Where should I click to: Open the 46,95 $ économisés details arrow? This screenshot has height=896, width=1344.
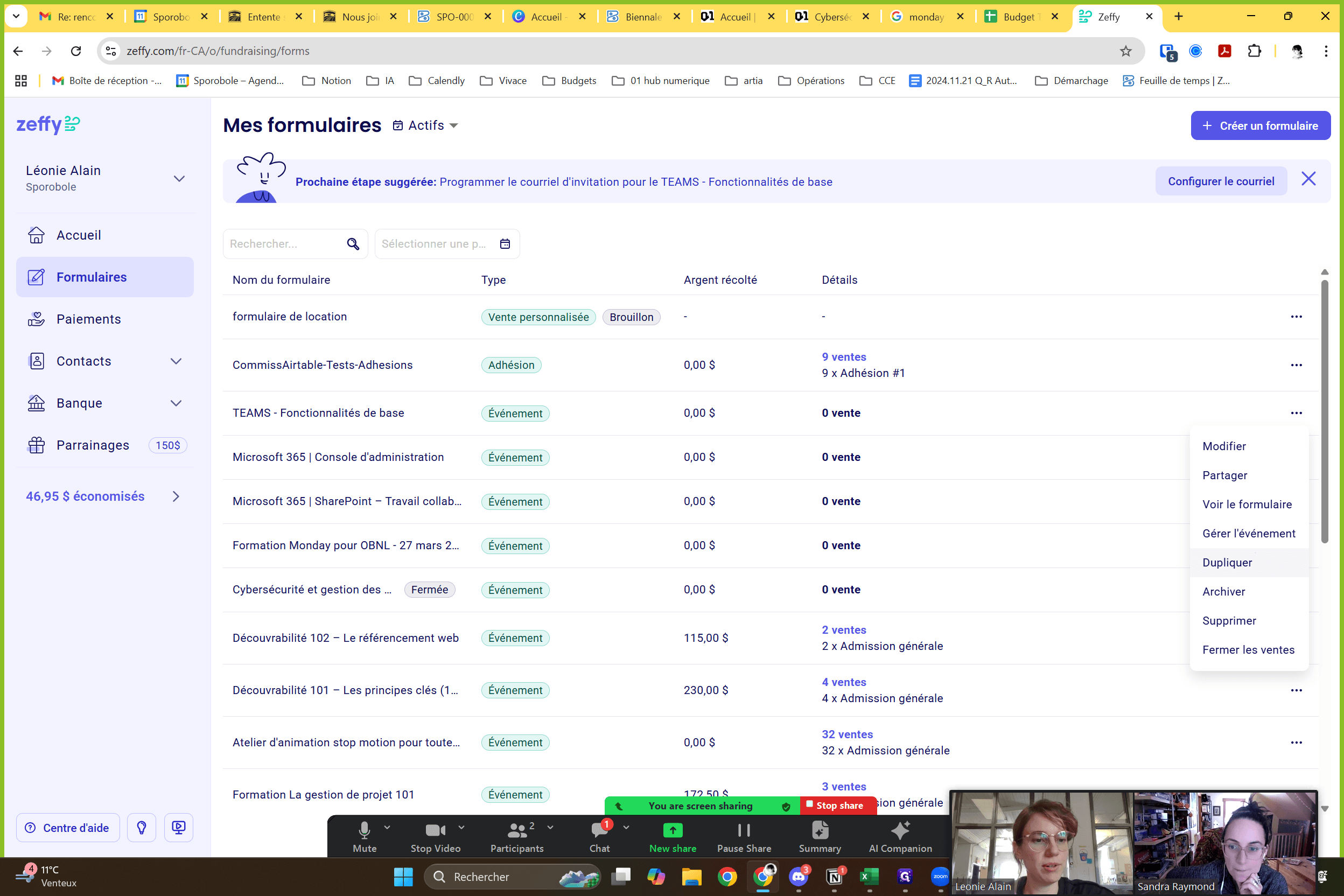[x=176, y=496]
